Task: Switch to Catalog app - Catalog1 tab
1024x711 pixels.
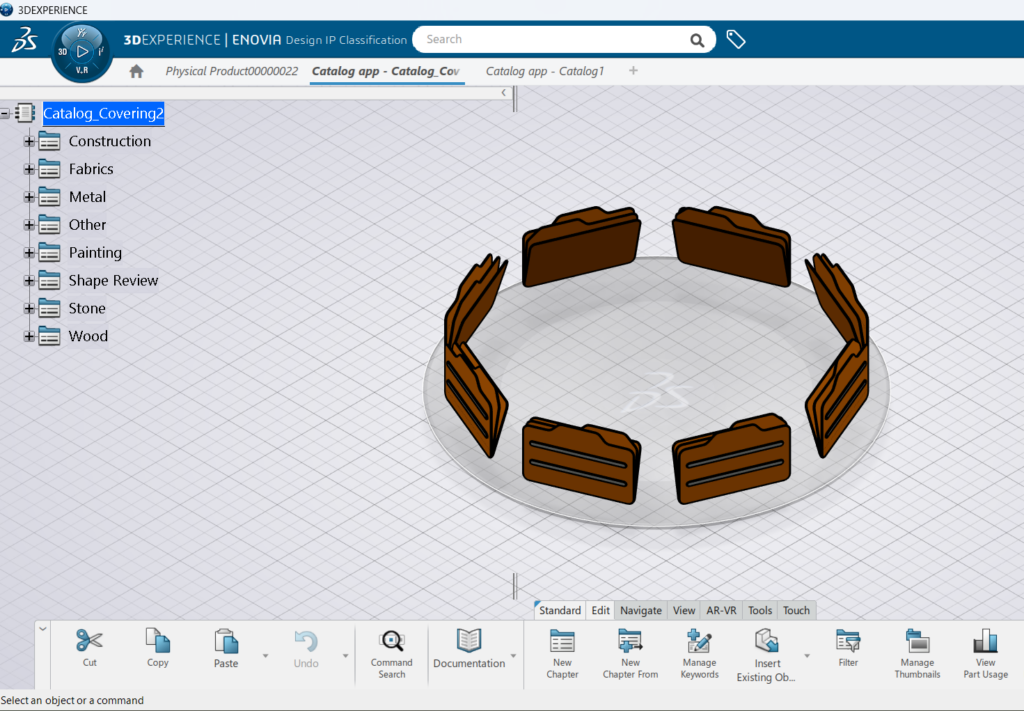Action: [545, 71]
